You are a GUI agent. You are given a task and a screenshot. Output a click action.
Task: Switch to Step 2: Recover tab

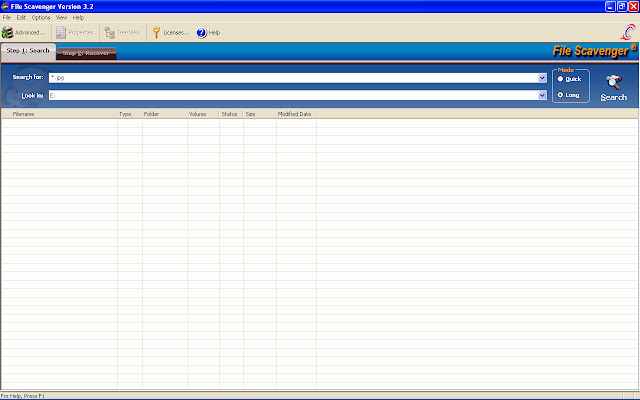(86, 53)
